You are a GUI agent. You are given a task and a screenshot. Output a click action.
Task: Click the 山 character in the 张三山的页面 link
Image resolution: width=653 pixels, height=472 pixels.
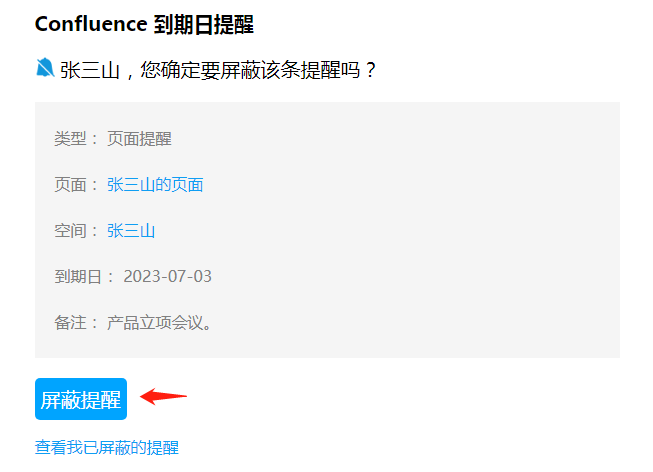147,184
